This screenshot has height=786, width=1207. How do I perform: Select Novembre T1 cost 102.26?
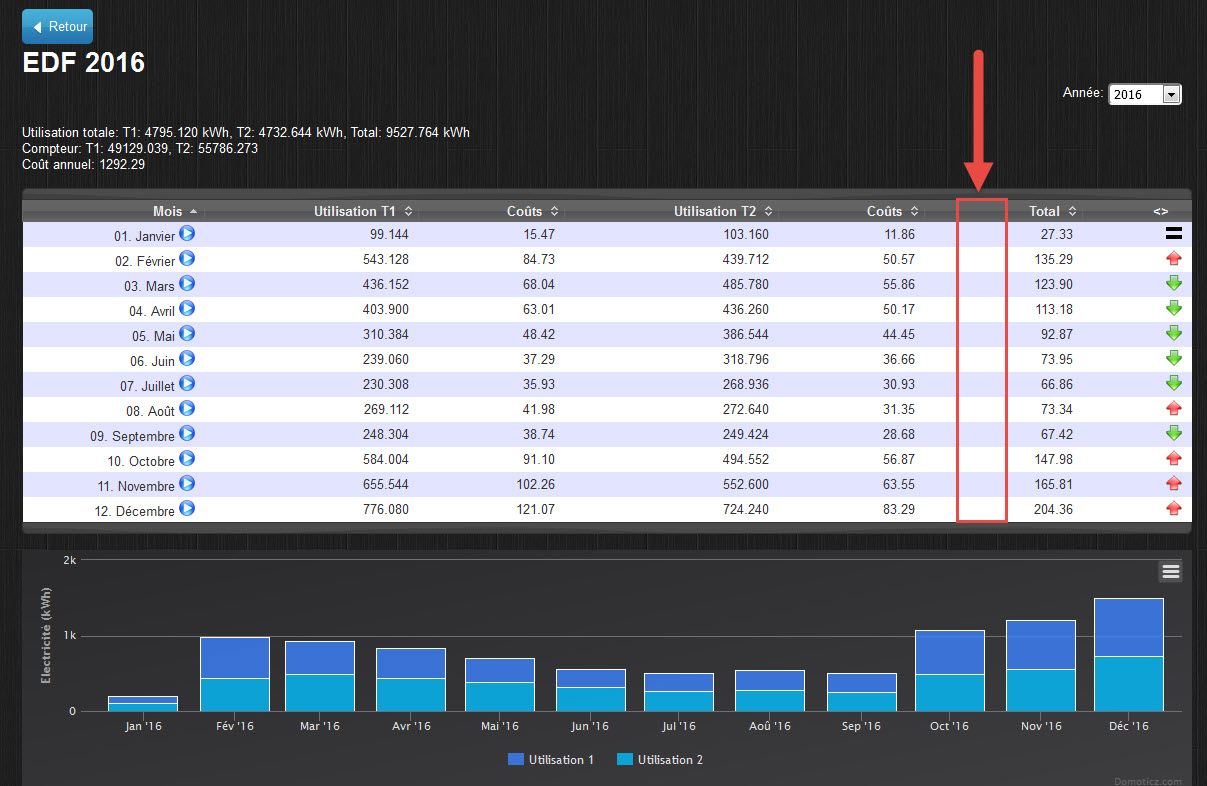[534, 484]
